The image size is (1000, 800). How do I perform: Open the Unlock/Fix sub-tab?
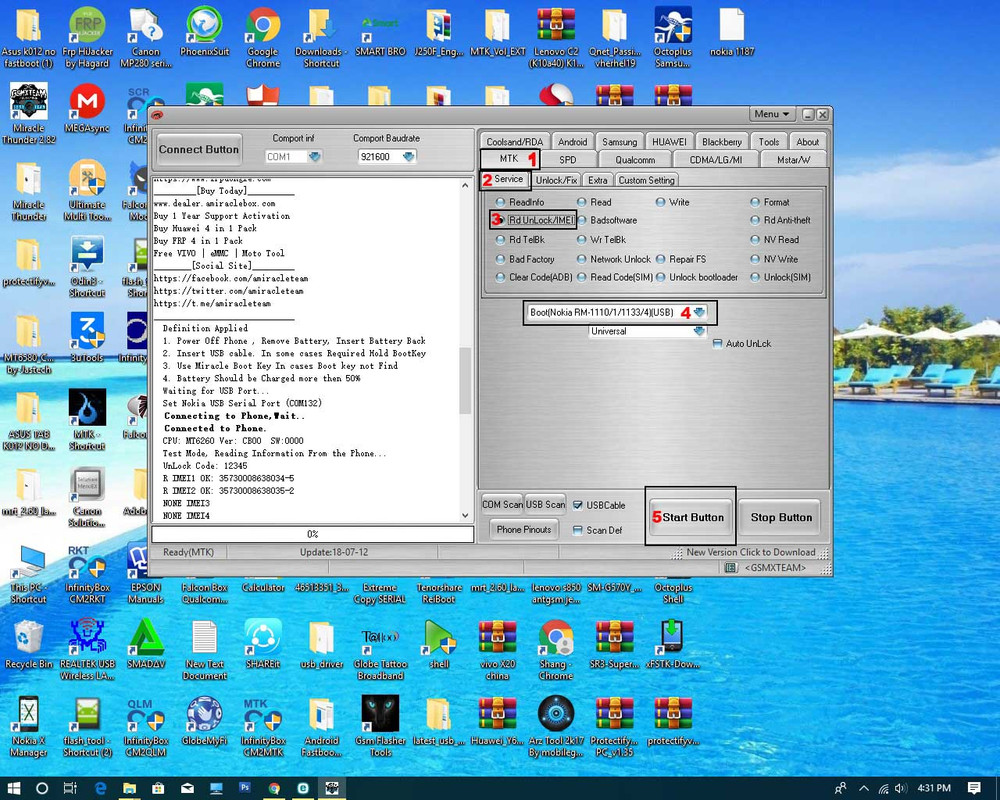[x=556, y=180]
